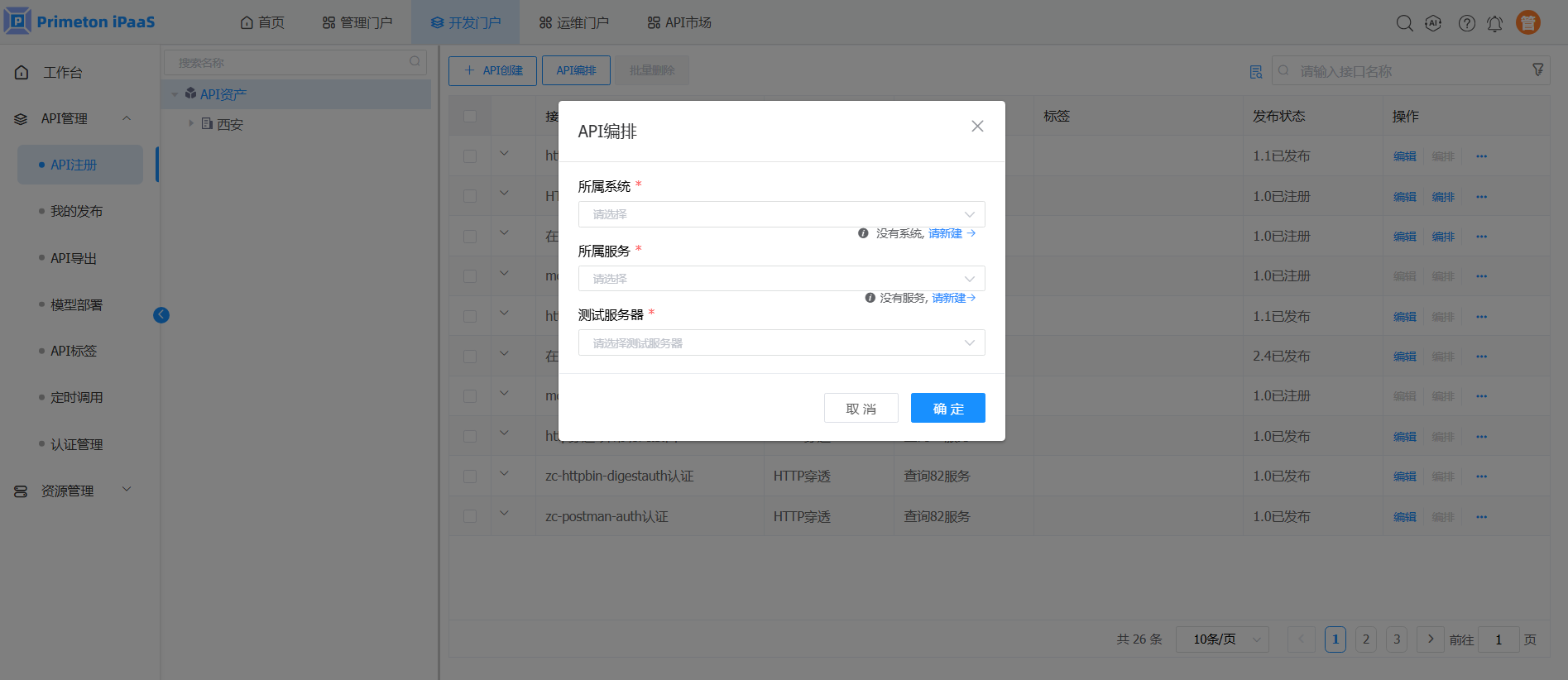Switch to the 运维门户 tab
Viewport: 1568px width, 680px height.
pos(573,22)
